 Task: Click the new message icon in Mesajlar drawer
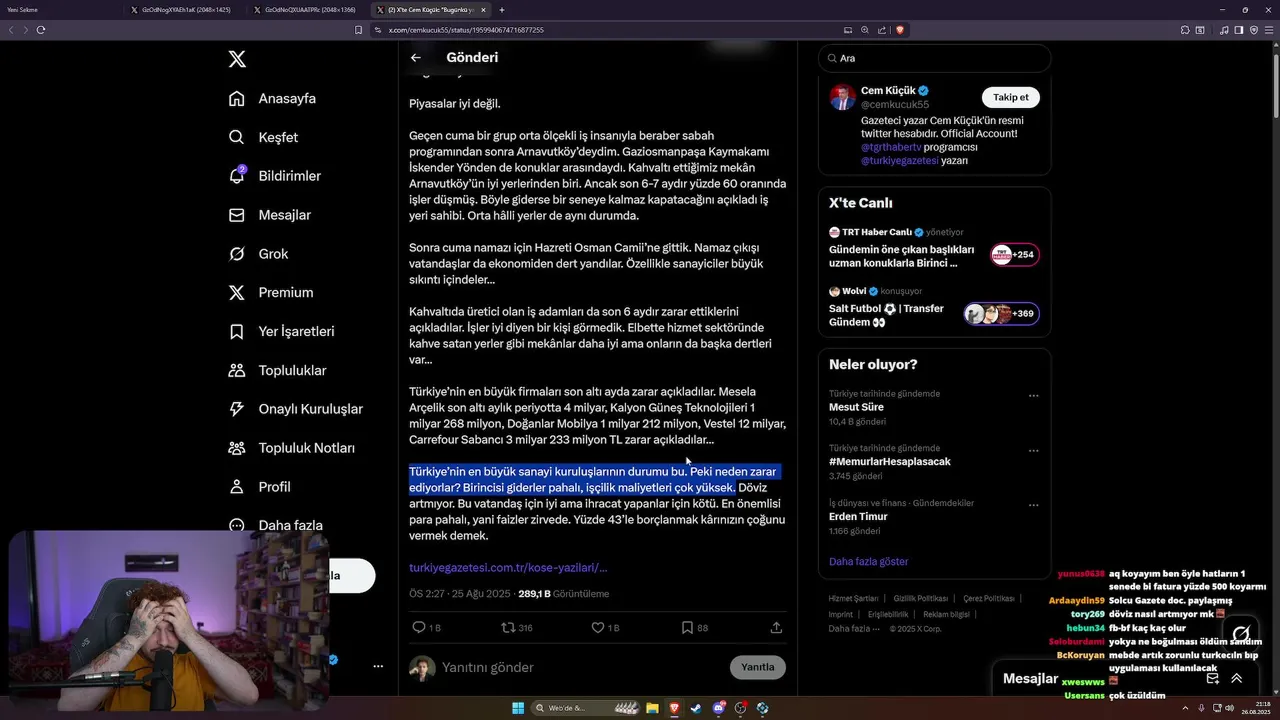tap(1212, 678)
